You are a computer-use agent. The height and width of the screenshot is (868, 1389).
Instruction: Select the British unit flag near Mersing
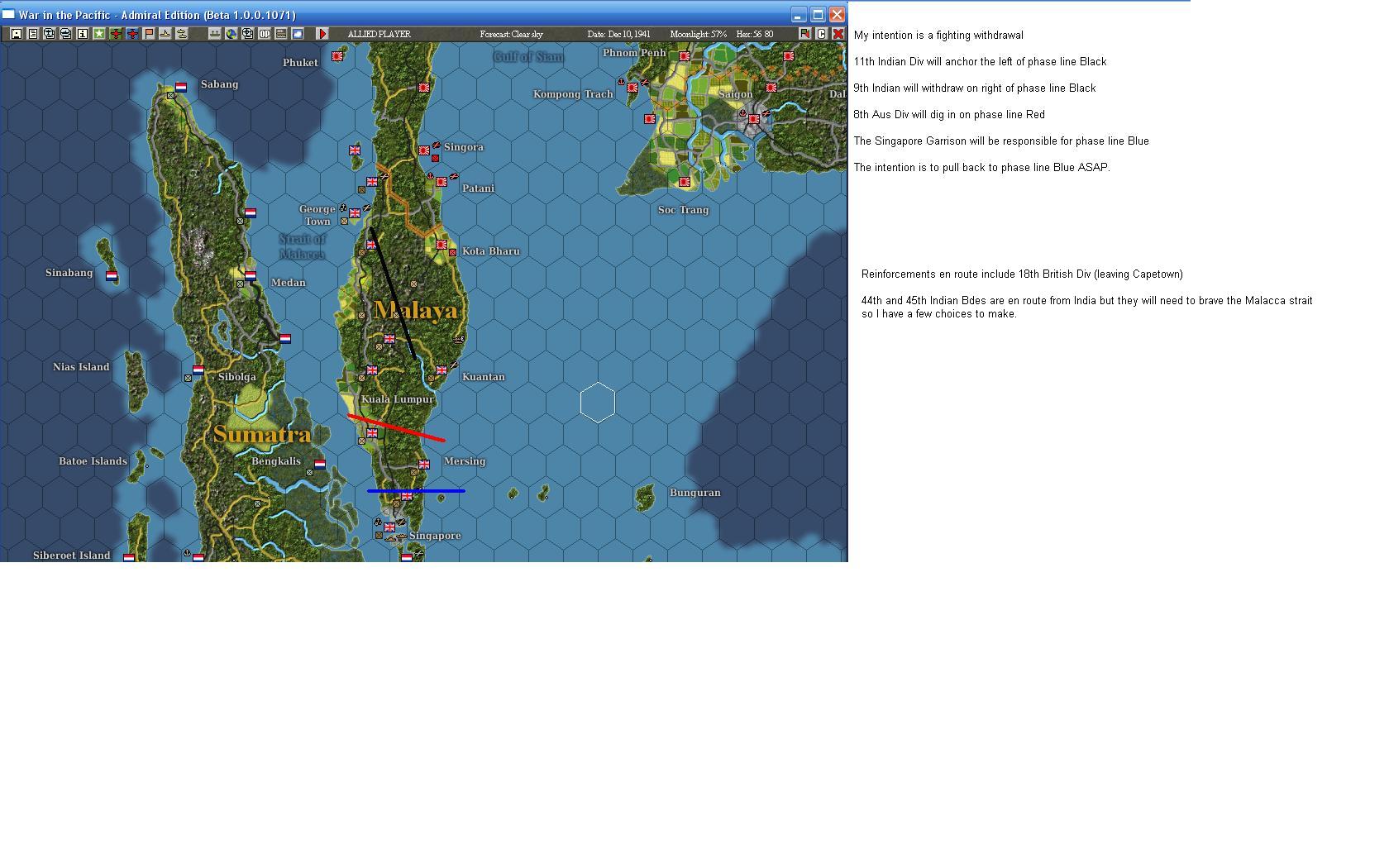(424, 464)
